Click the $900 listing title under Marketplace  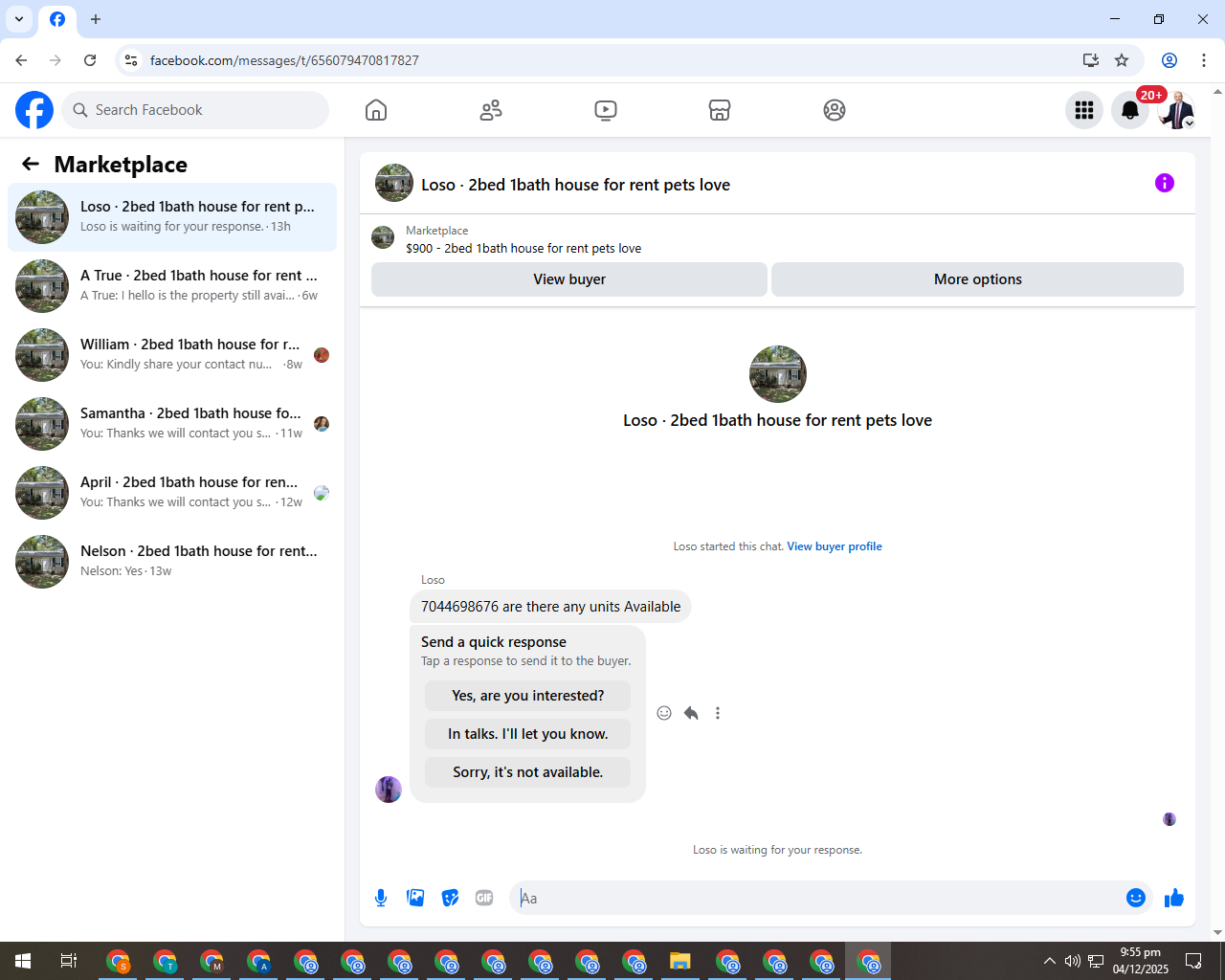pos(523,248)
